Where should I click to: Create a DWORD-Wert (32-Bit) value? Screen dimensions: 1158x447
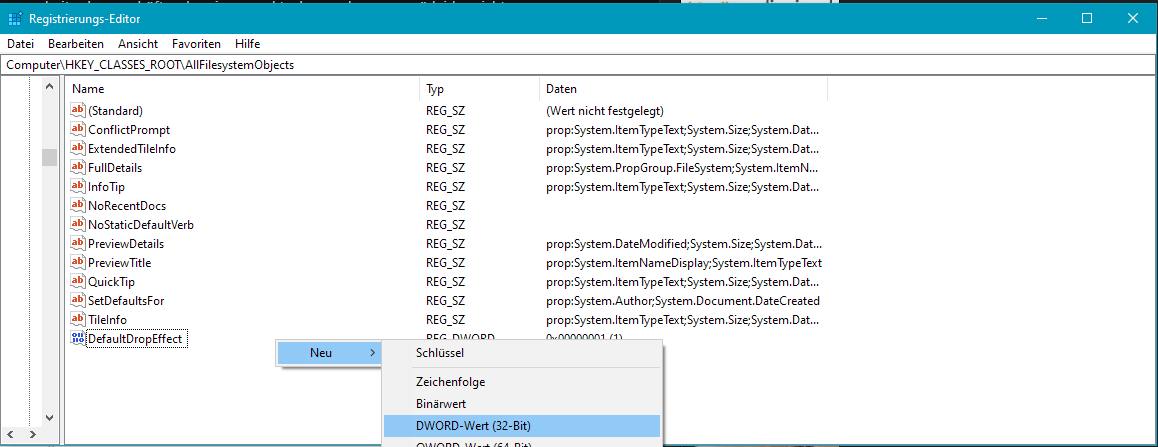tap(521, 426)
